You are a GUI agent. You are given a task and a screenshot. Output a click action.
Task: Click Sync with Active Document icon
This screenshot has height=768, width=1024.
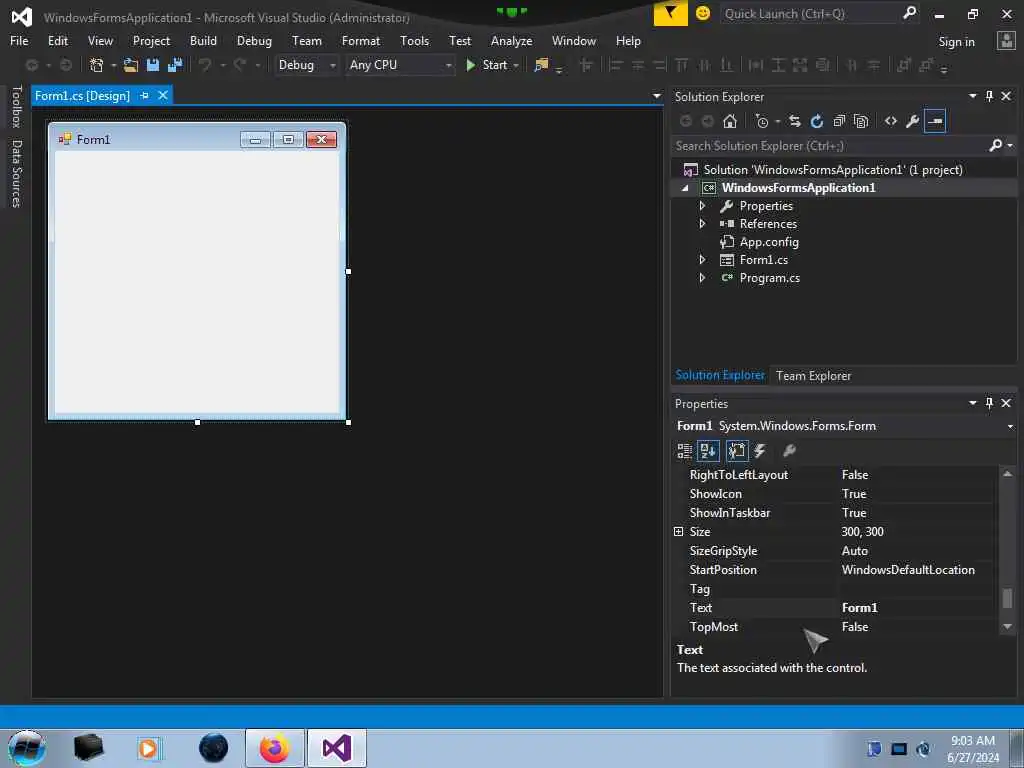pos(795,121)
